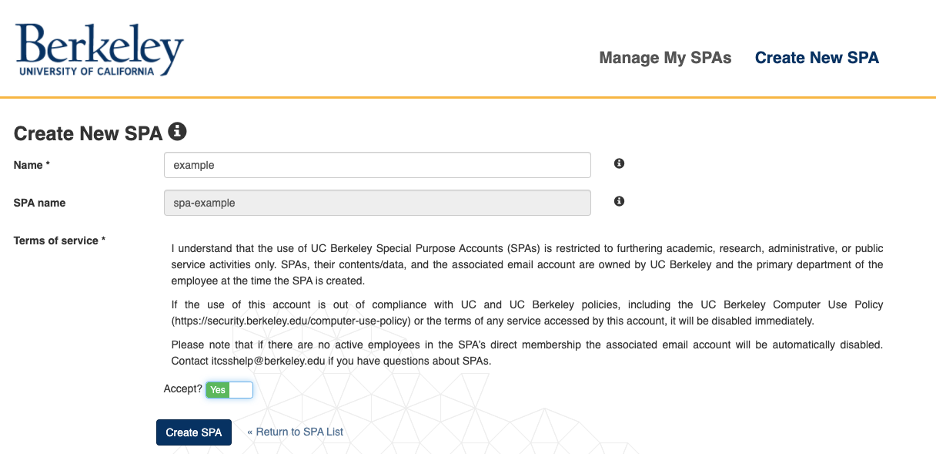Click the info icon beside Create New SPA heading
This screenshot has height=454, width=936.
(177, 131)
